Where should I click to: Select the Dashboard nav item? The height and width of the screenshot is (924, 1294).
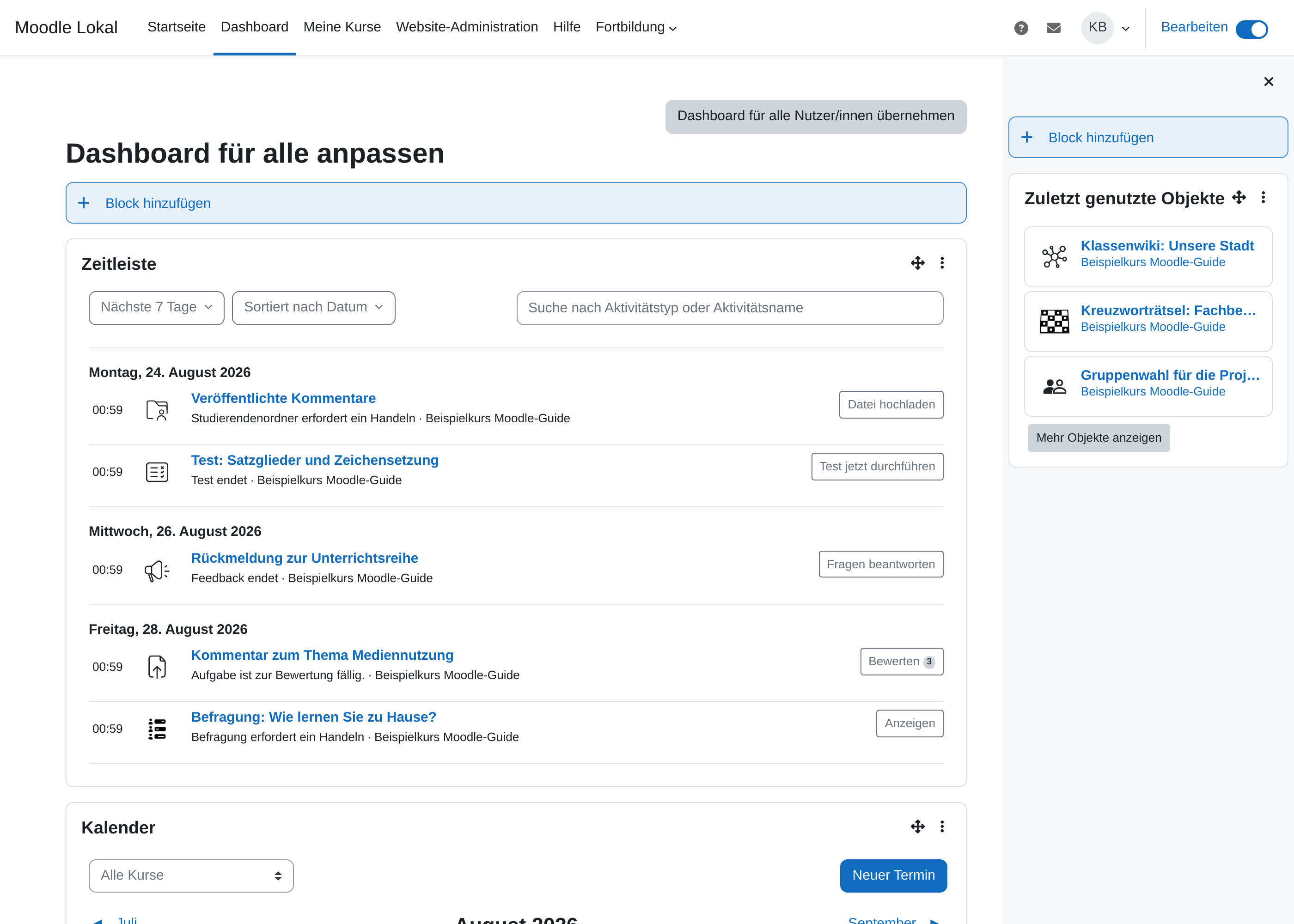[x=254, y=27]
